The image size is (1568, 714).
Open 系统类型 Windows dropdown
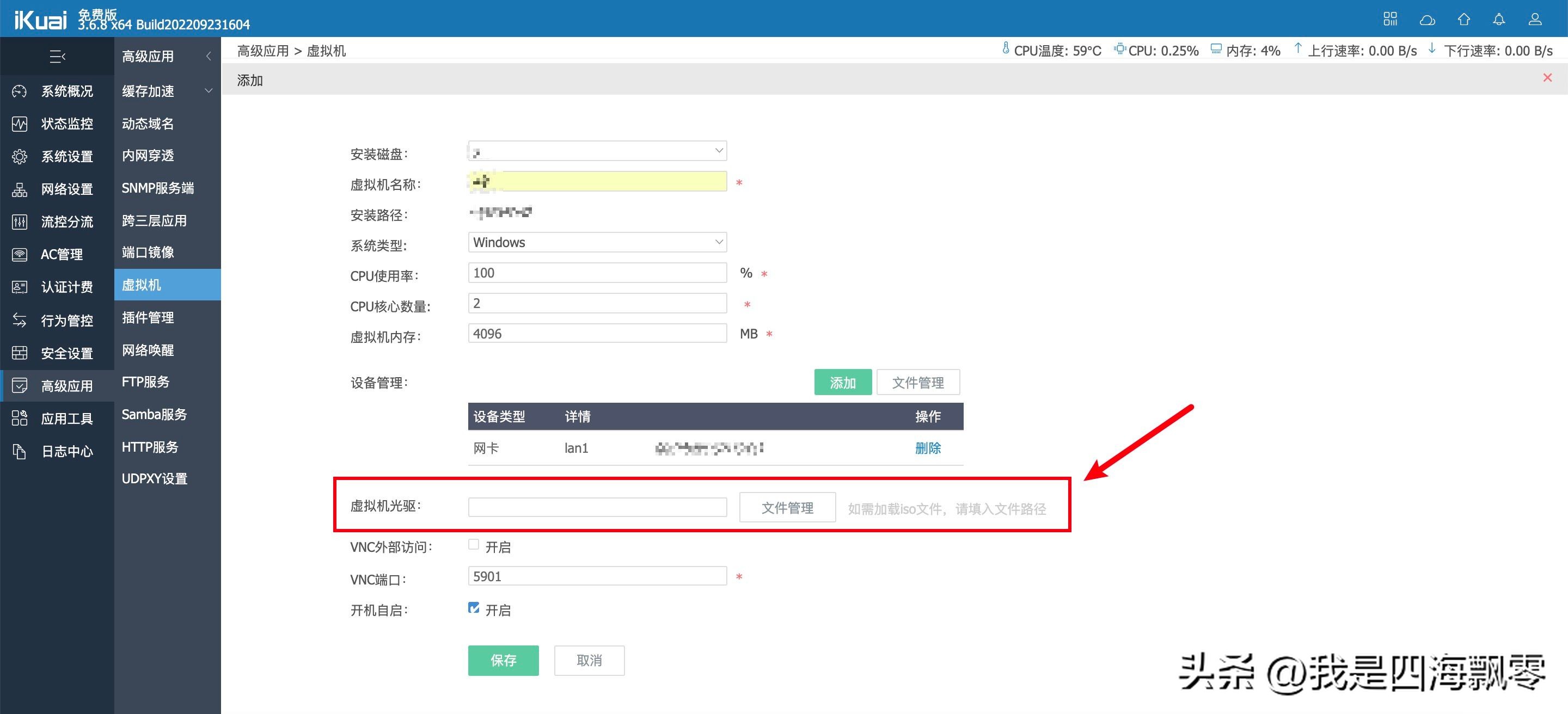pos(597,242)
